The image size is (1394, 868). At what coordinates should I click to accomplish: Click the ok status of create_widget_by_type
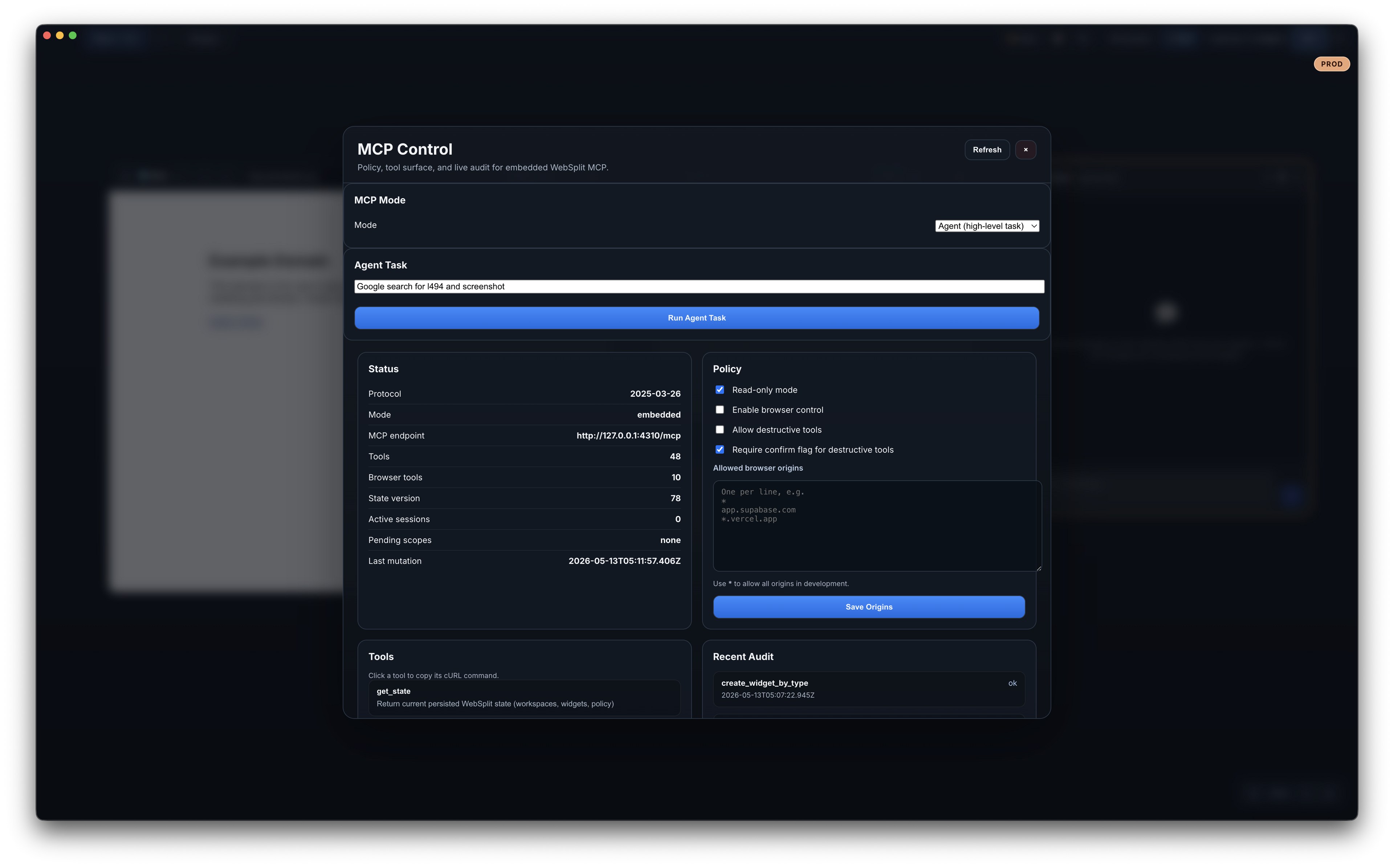click(1012, 683)
